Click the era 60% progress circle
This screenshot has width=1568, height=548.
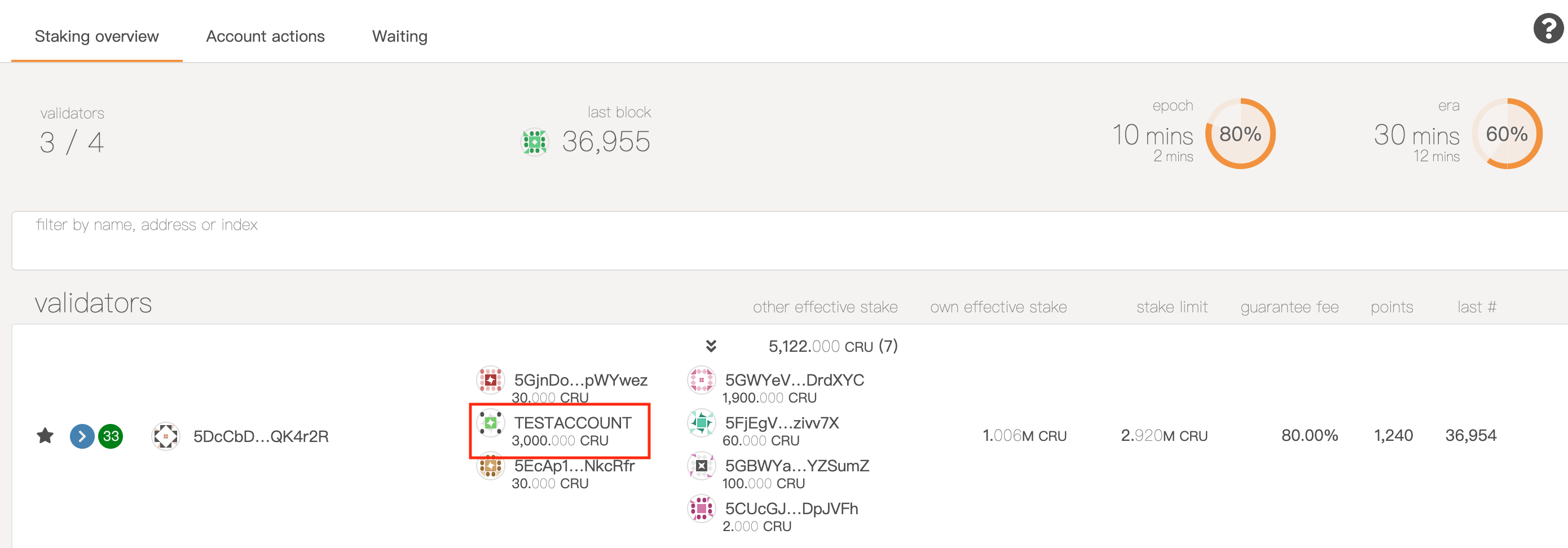[x=1507, y=134]
